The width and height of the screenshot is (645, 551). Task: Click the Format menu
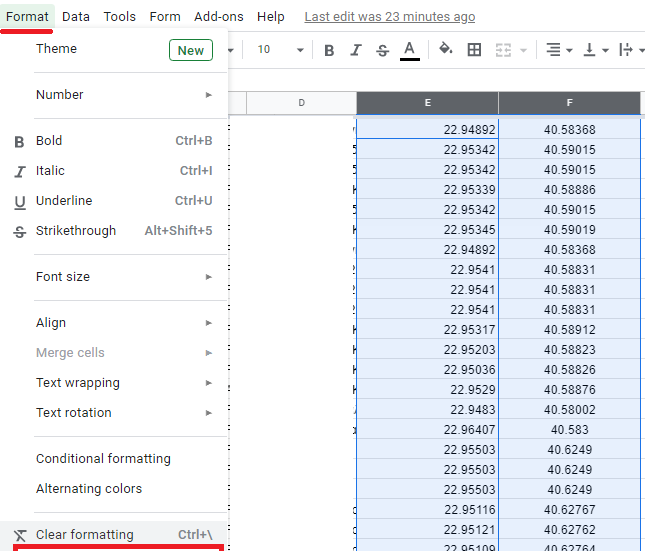pos(27,16)
